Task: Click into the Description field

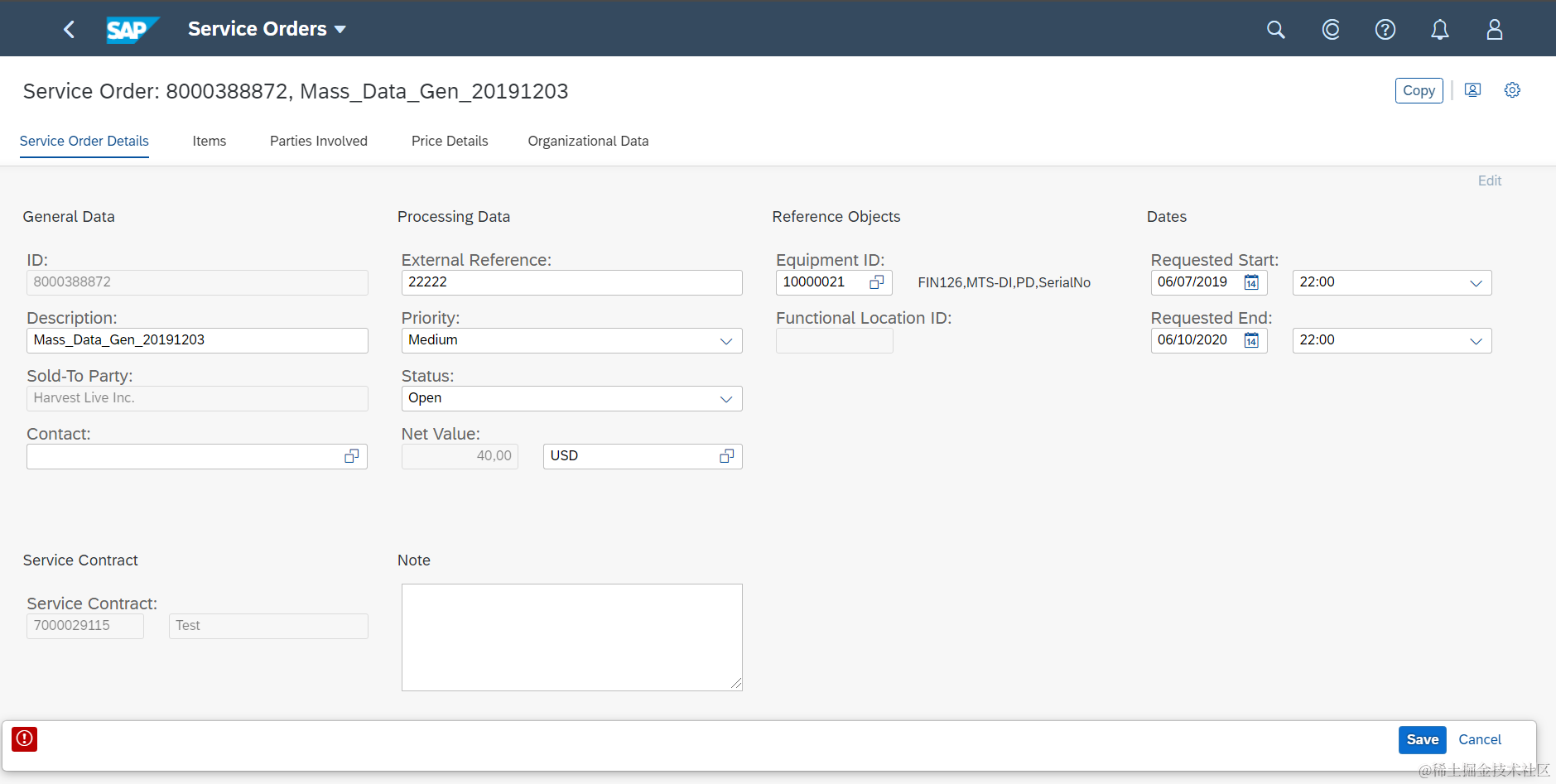Action: click(x=197, y=340)
